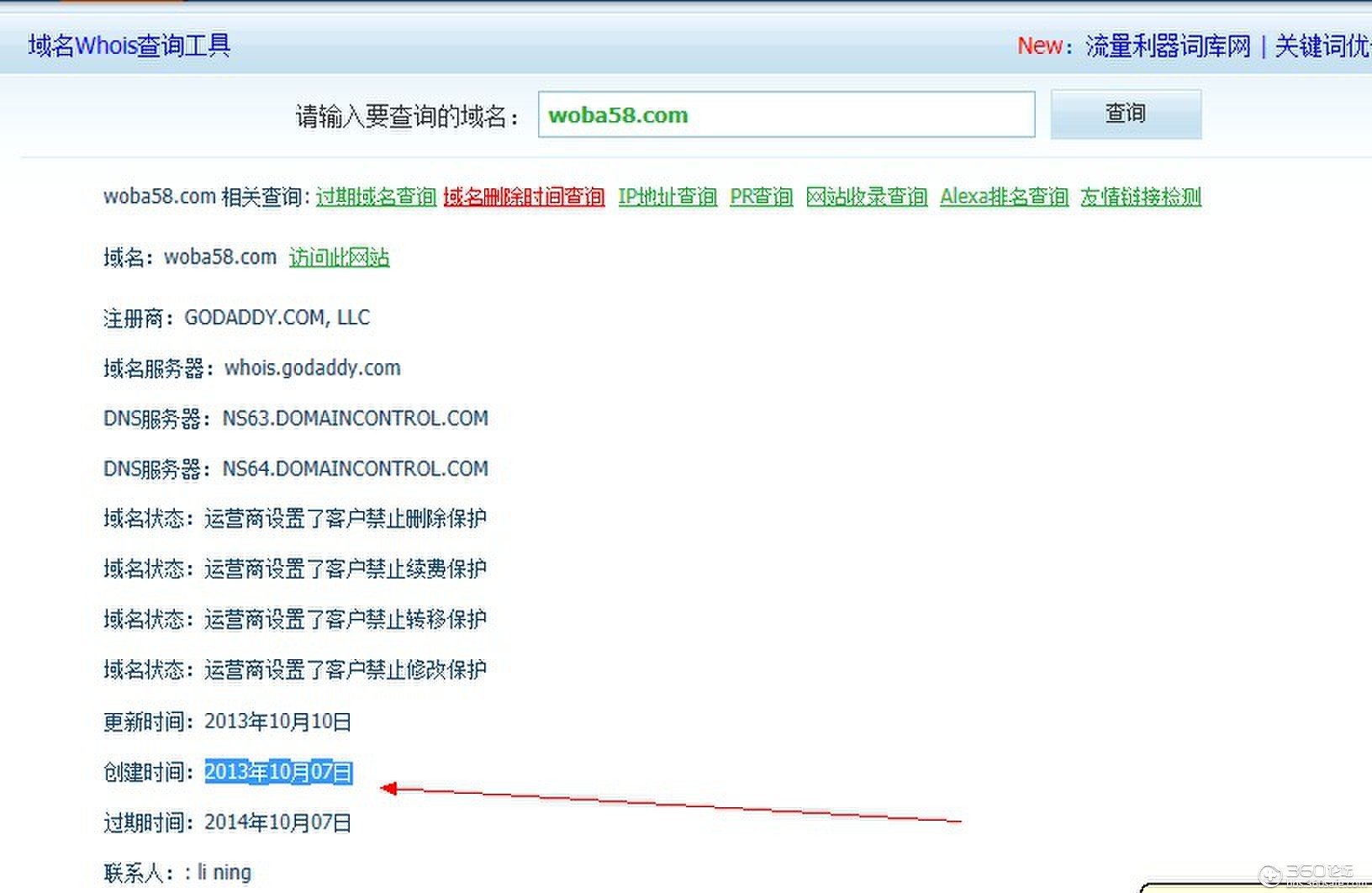Click the New label in the header

[x=1040, y=46]
